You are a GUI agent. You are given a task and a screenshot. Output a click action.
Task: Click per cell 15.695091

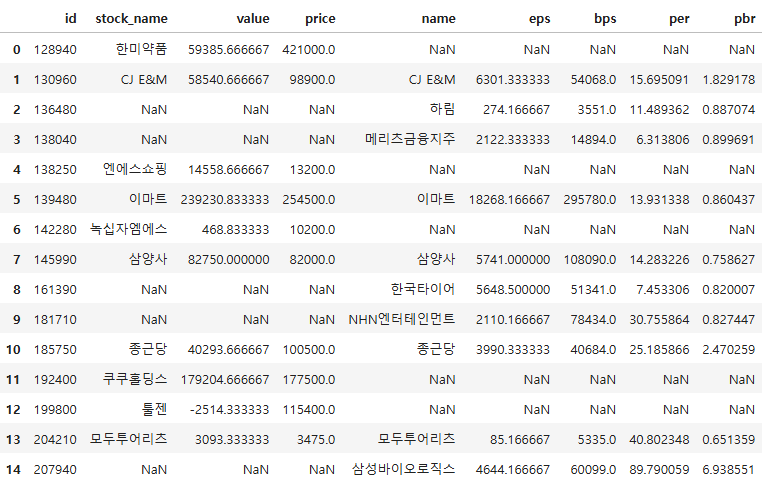(659, 80)
